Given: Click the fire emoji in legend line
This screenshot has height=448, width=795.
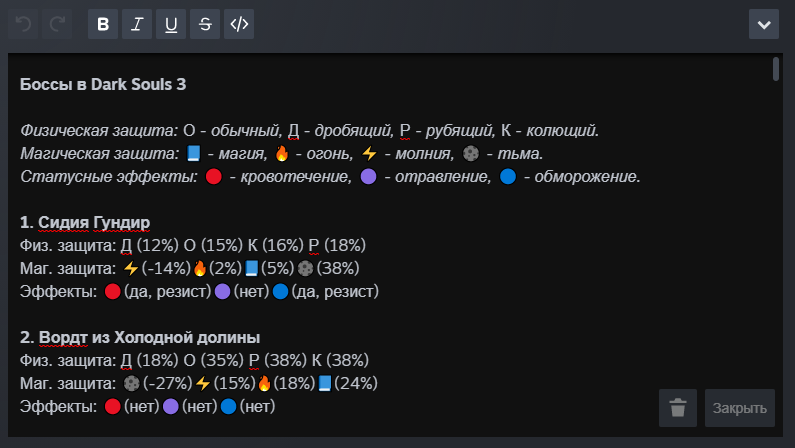Looking at the screenshot, I should pos(281,154).
